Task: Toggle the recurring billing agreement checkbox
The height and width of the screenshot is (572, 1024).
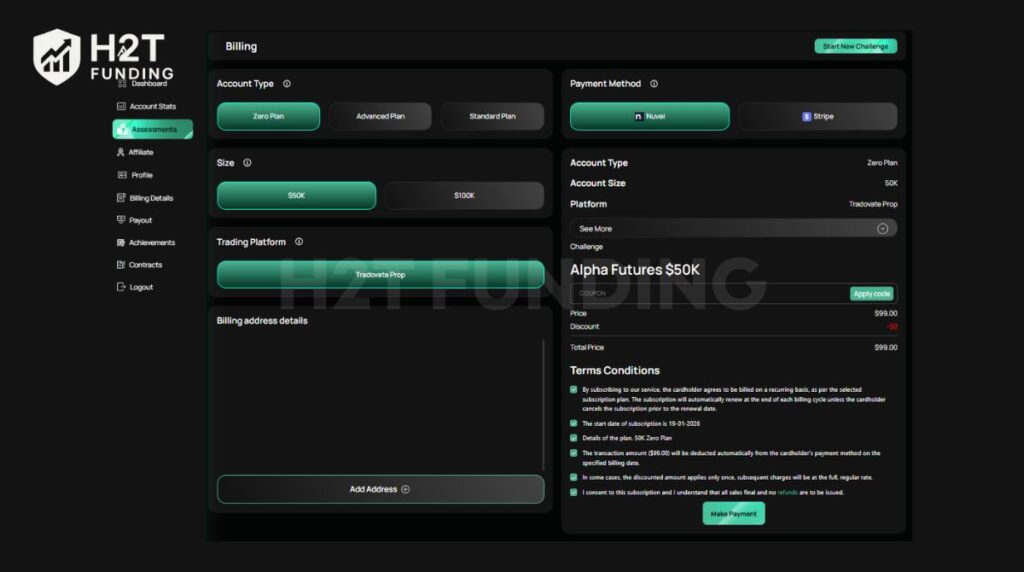Action: coord(574,389)
